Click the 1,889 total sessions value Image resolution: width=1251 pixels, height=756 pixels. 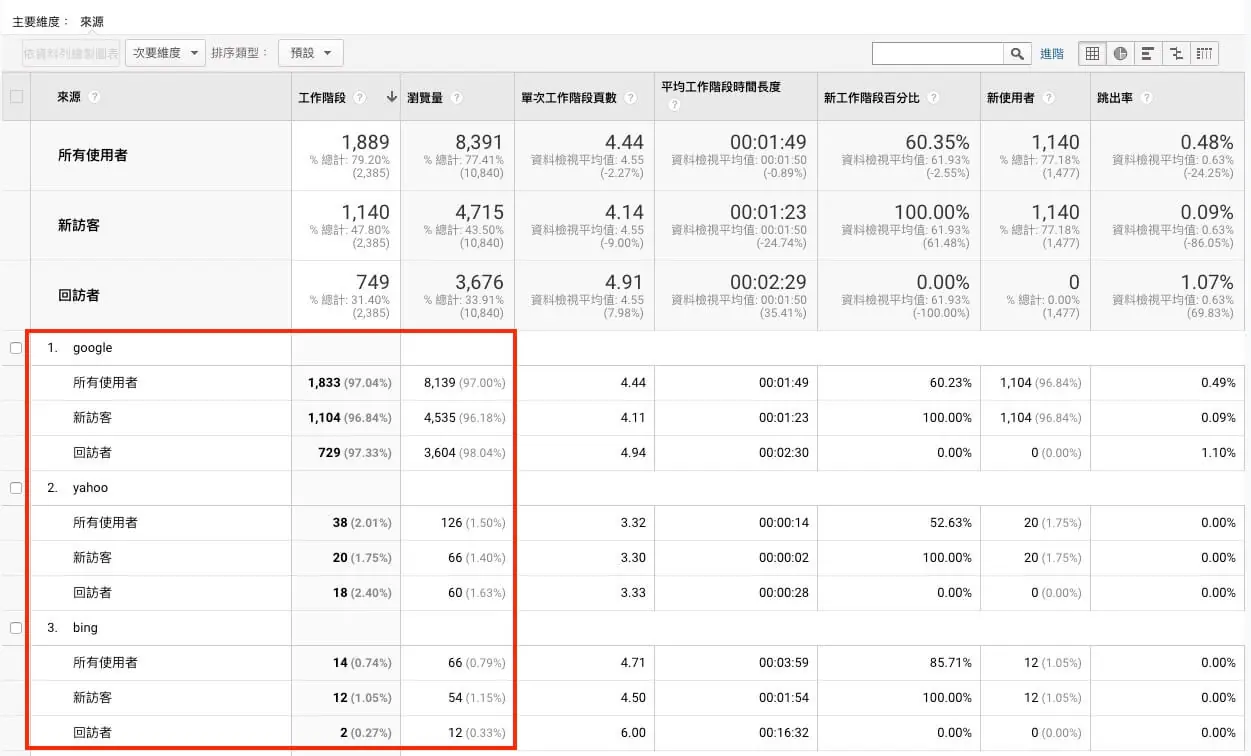point(365,142)
